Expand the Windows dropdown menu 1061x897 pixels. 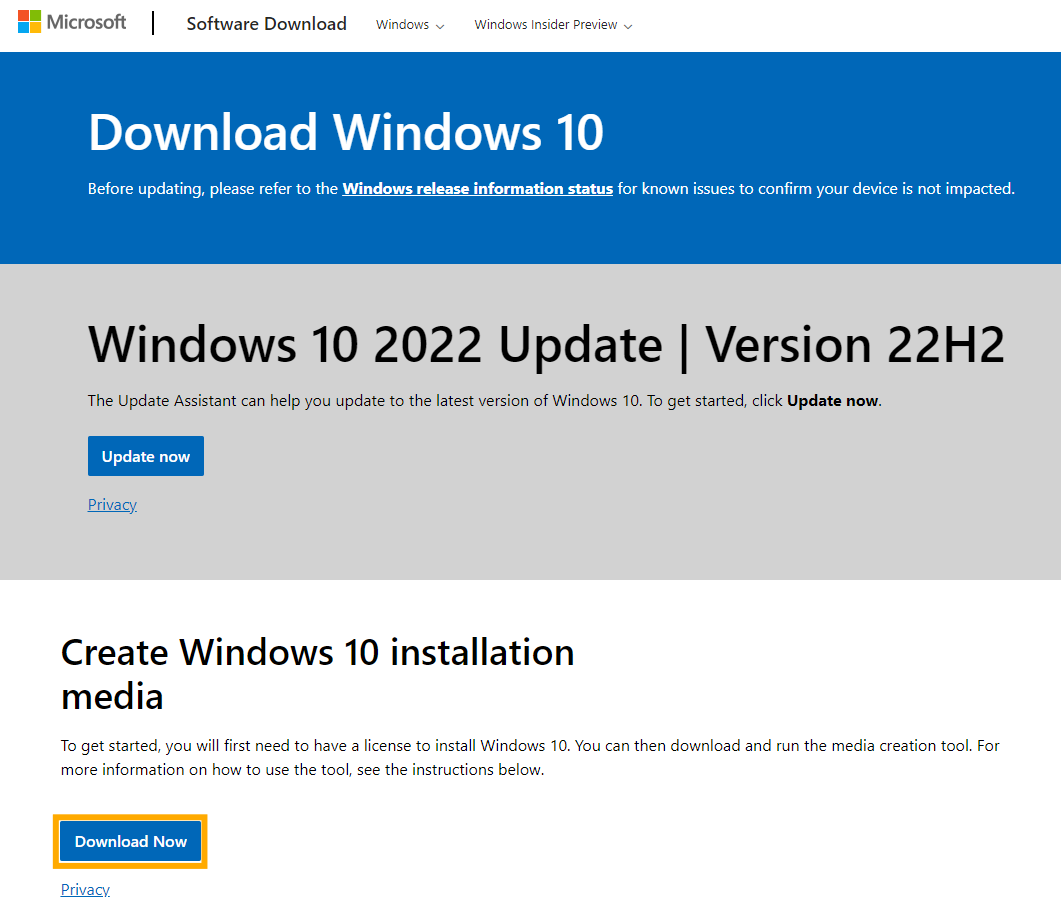pyautogui.click(x=410, y=25)
